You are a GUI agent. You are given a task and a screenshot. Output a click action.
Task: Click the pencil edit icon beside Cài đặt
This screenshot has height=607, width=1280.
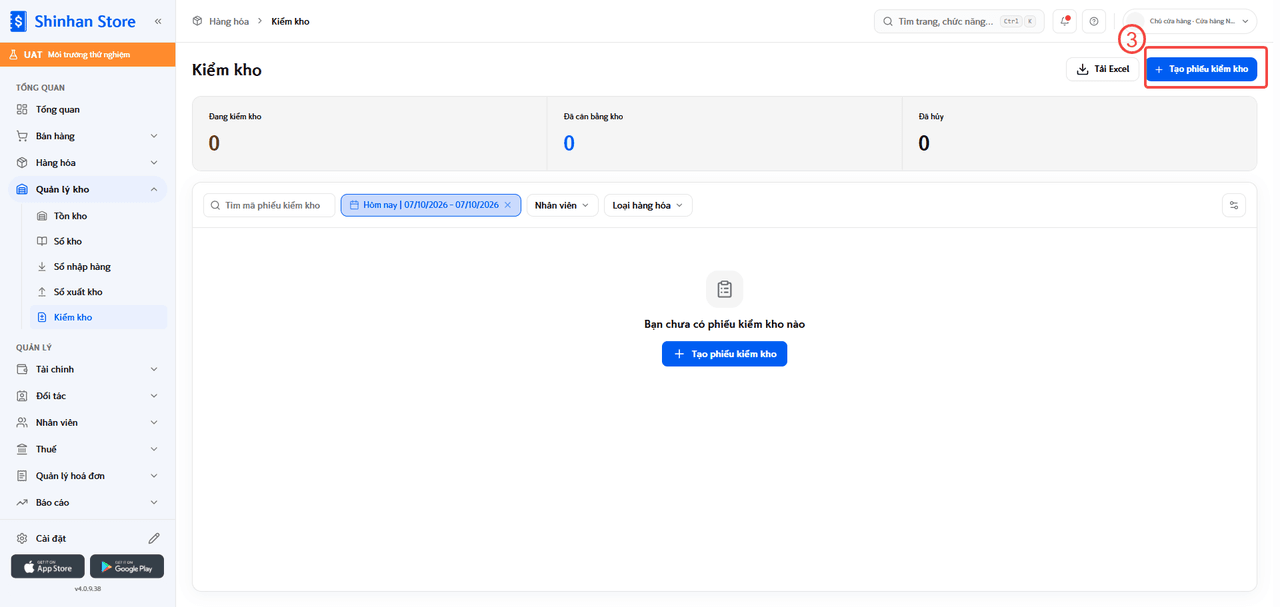(154, 538)
